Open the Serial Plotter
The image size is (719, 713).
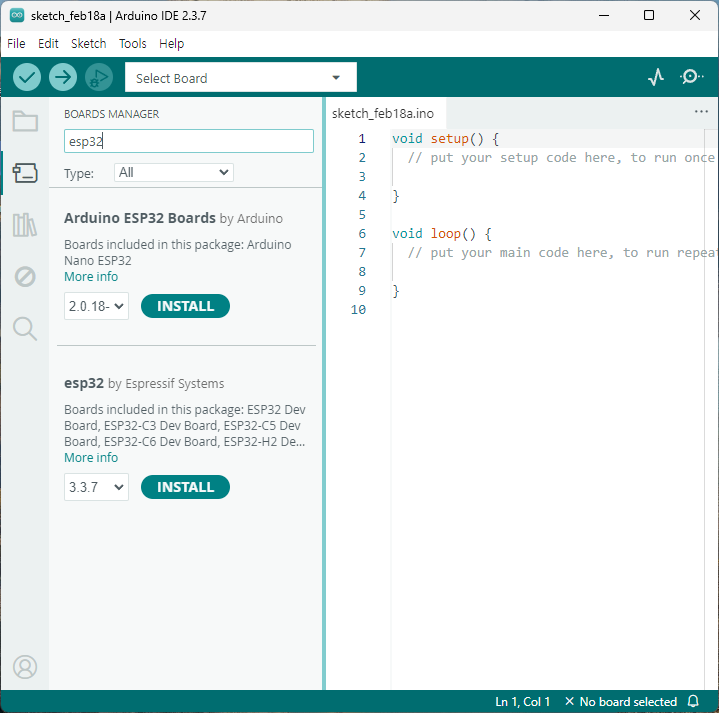click(656, 77)
